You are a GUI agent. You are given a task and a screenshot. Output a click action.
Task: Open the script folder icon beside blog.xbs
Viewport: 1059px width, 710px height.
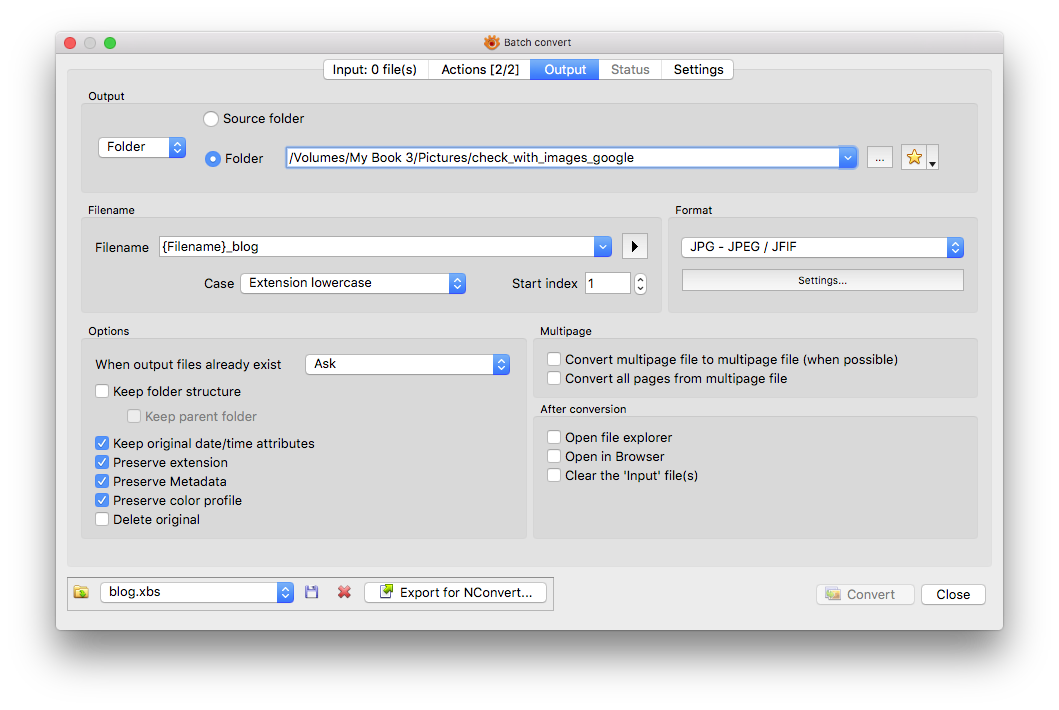click(x=81, y=592)
